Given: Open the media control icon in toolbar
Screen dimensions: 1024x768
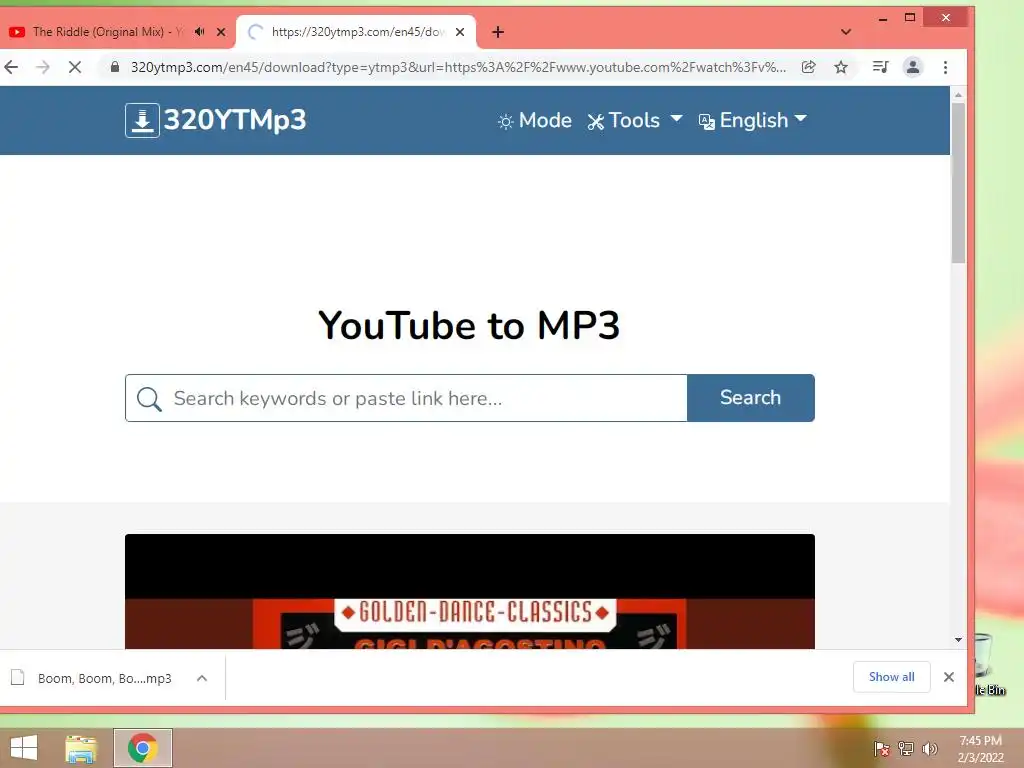Looking at the screenshot, I should [880, 67].
